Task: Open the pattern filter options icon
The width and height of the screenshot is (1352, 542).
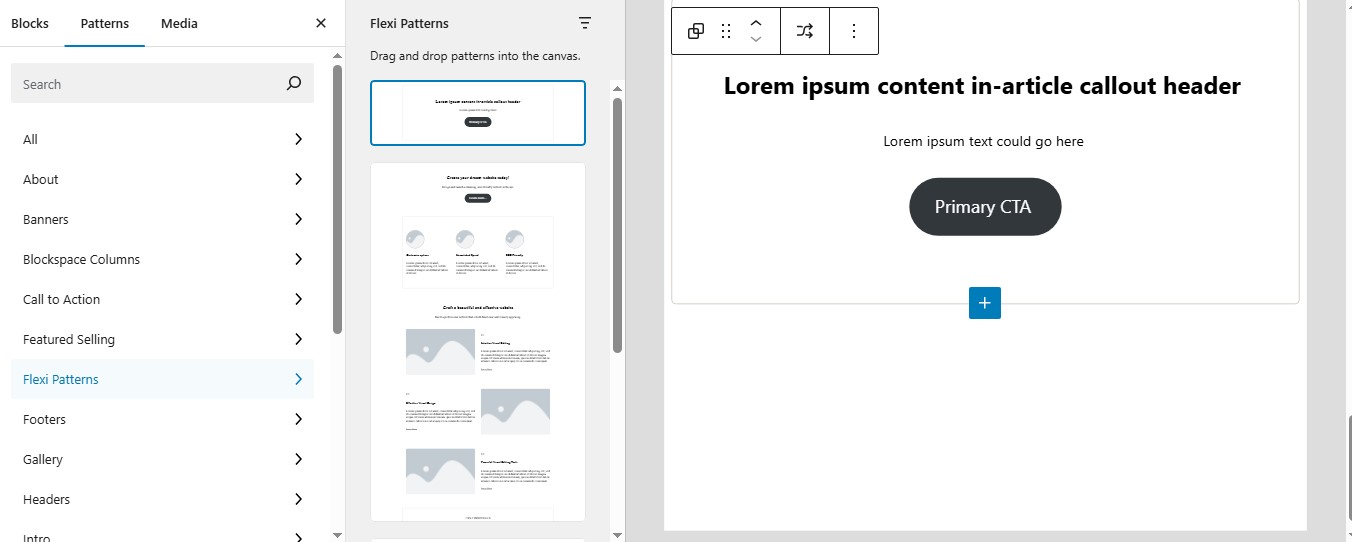Action: 585,23
